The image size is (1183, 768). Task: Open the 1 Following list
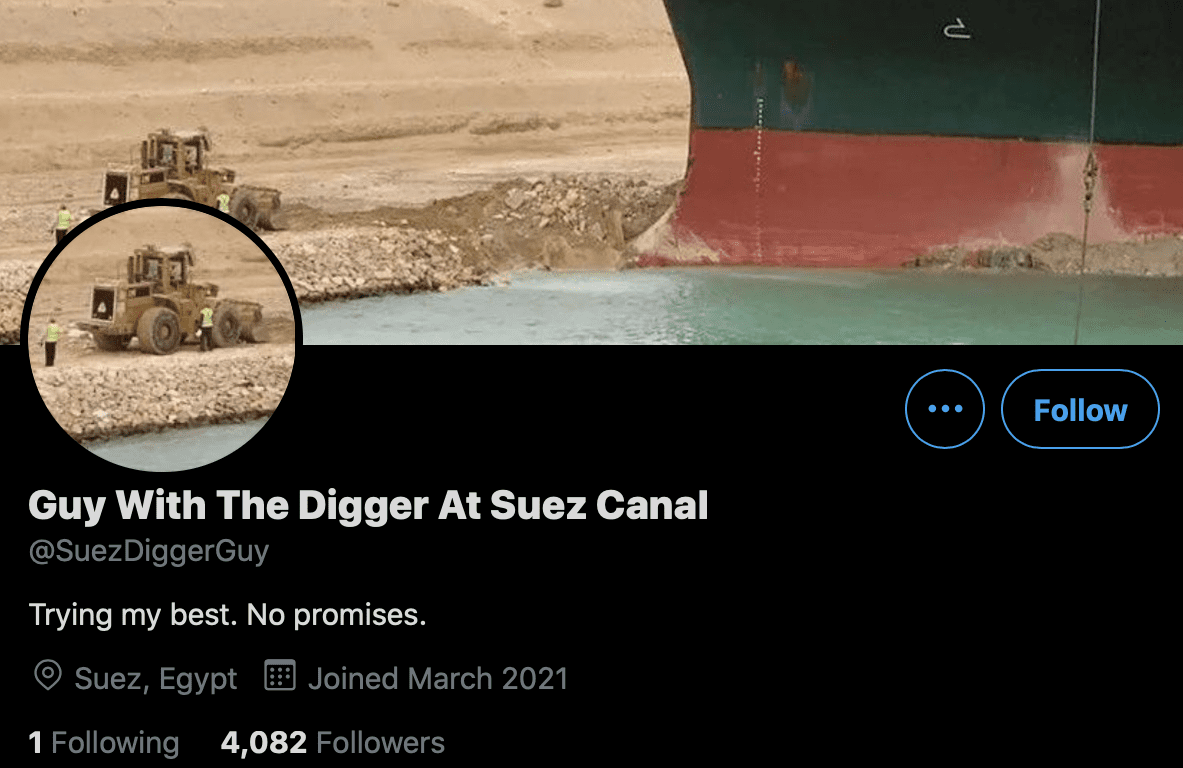(103, 743)
